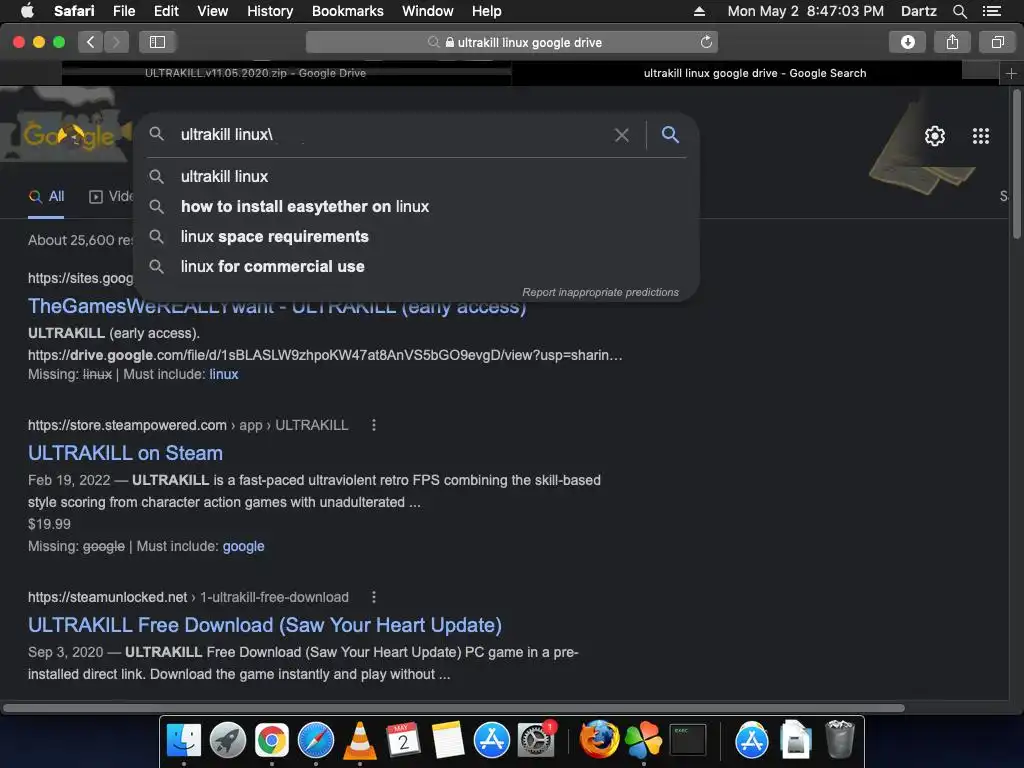Show the tab overview button
Image resolution: width=1024 pixels, height=768 pixels.
997,42
